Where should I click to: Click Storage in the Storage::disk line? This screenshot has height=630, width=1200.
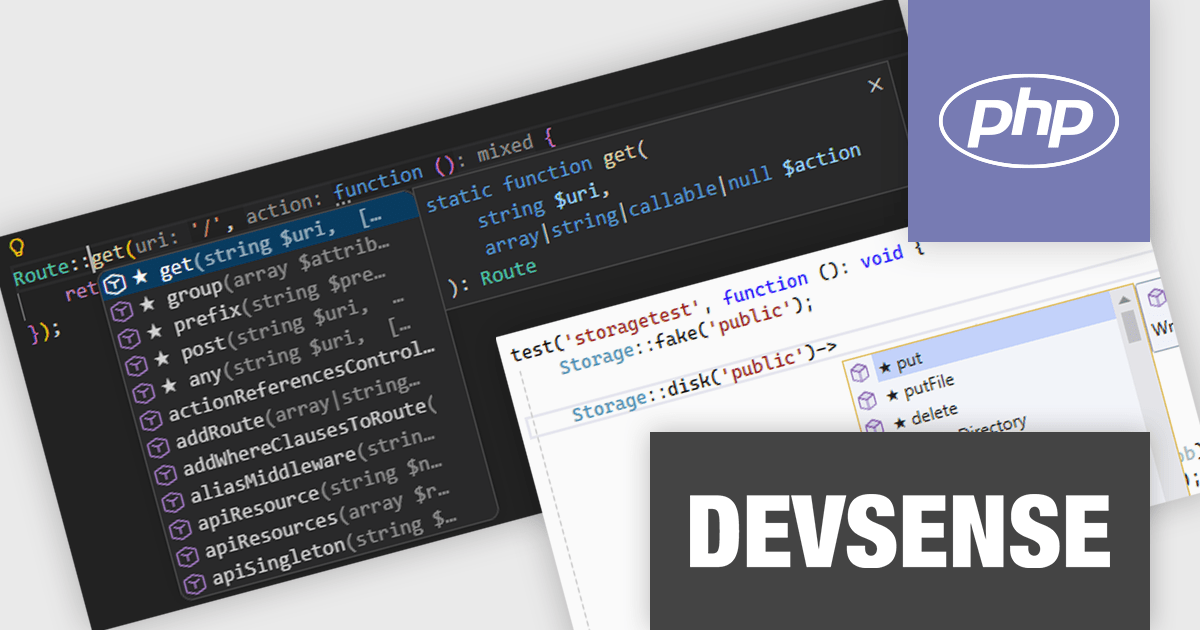click(609, 407)
